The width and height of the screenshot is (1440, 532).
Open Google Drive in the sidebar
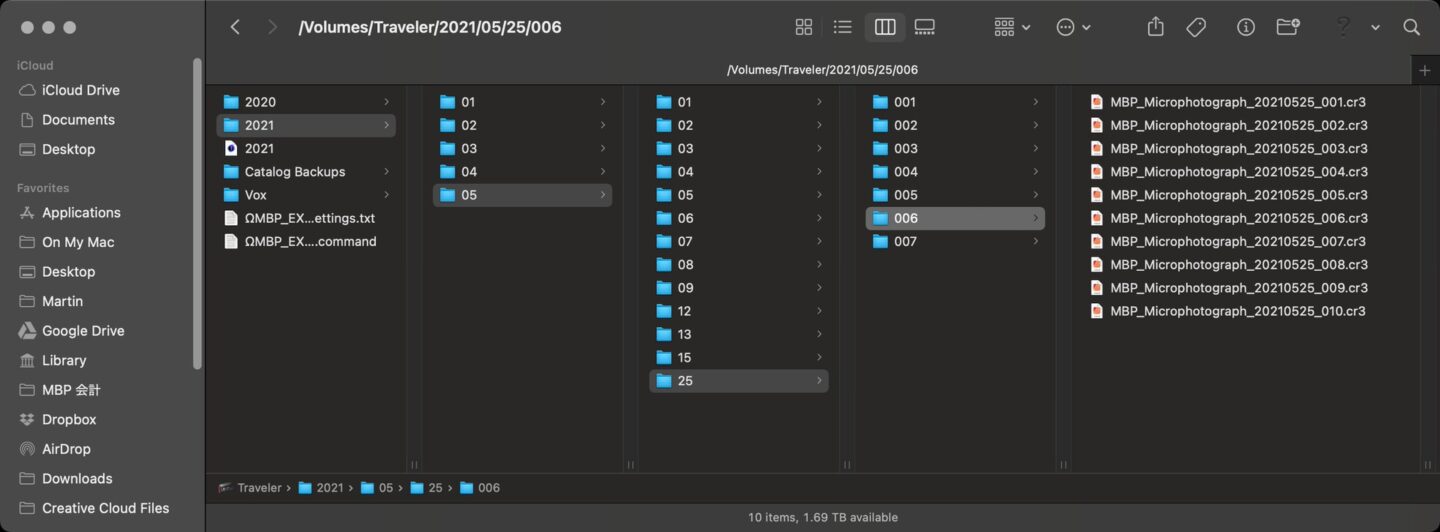coord(82,331)
